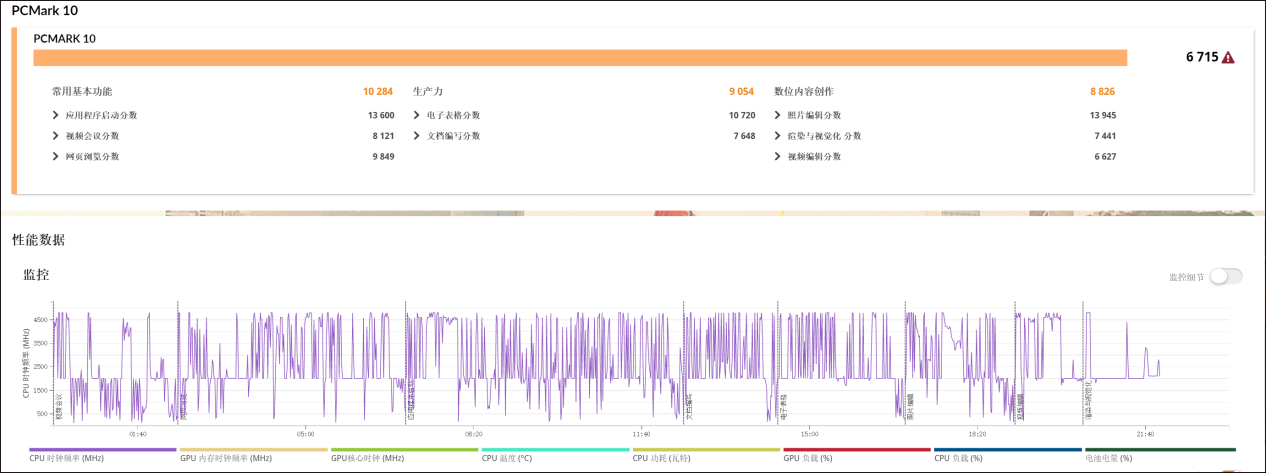Toggle the GPU核心时钟 (MHz) legend
Image resolution: width=1266 pixels, height=473 pixels.
[x=367, y=458]
